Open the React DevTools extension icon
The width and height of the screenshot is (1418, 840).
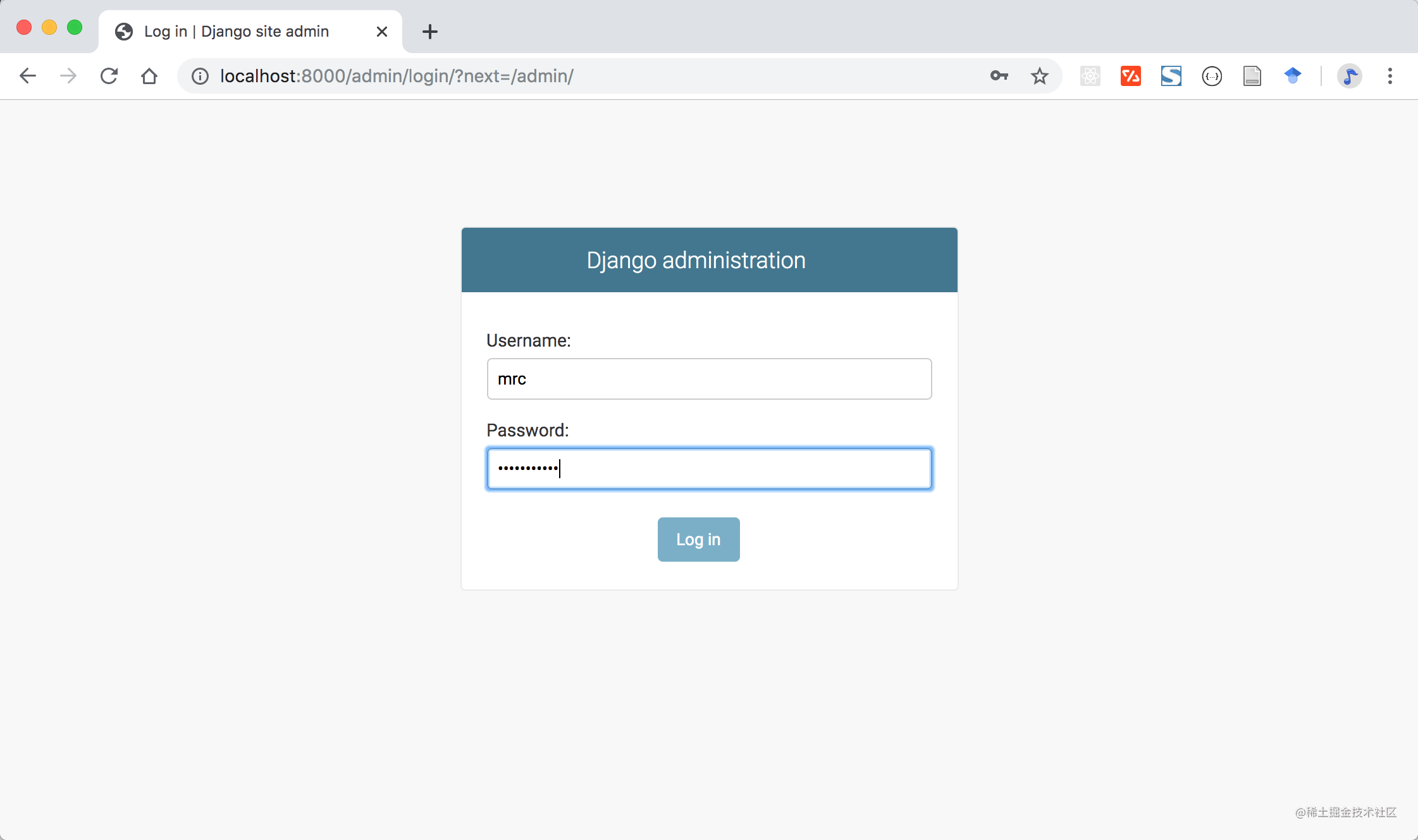[1090, 76]
